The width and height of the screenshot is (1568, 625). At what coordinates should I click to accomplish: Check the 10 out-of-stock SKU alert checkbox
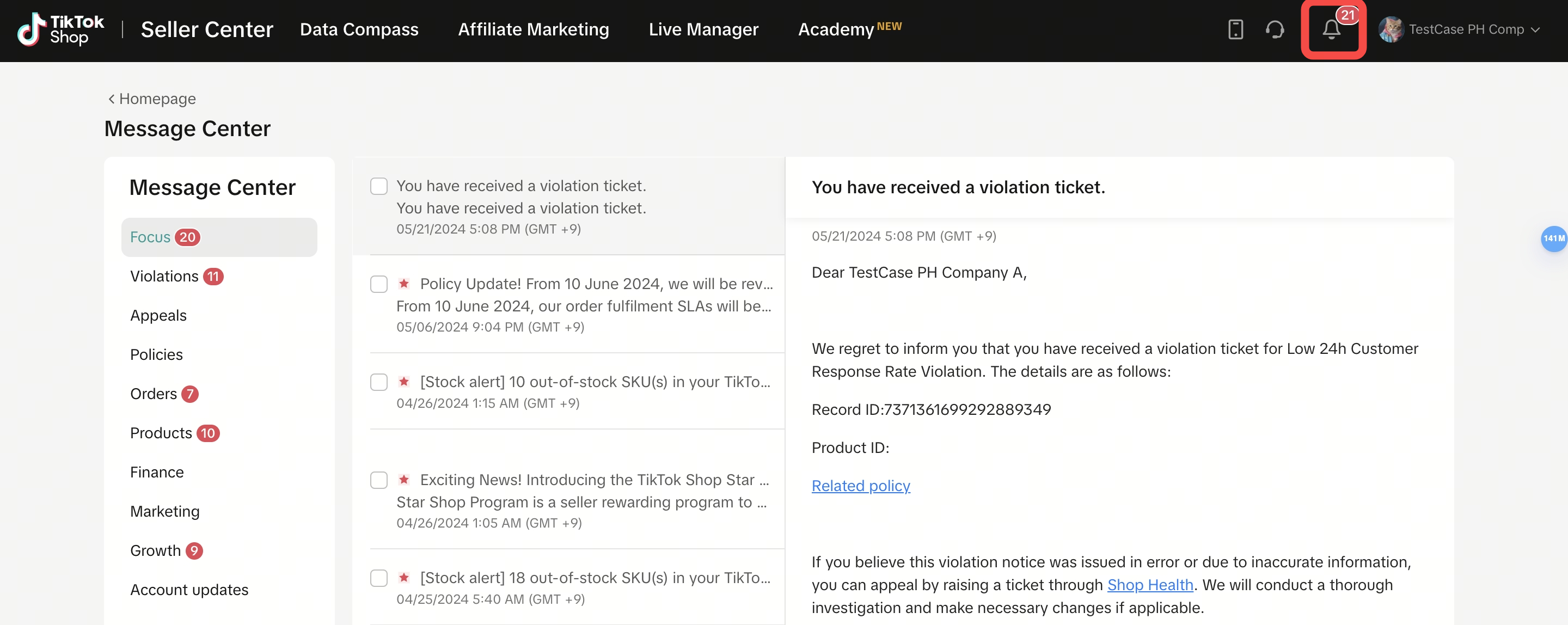pyautogui.click(x=378, y=382)
